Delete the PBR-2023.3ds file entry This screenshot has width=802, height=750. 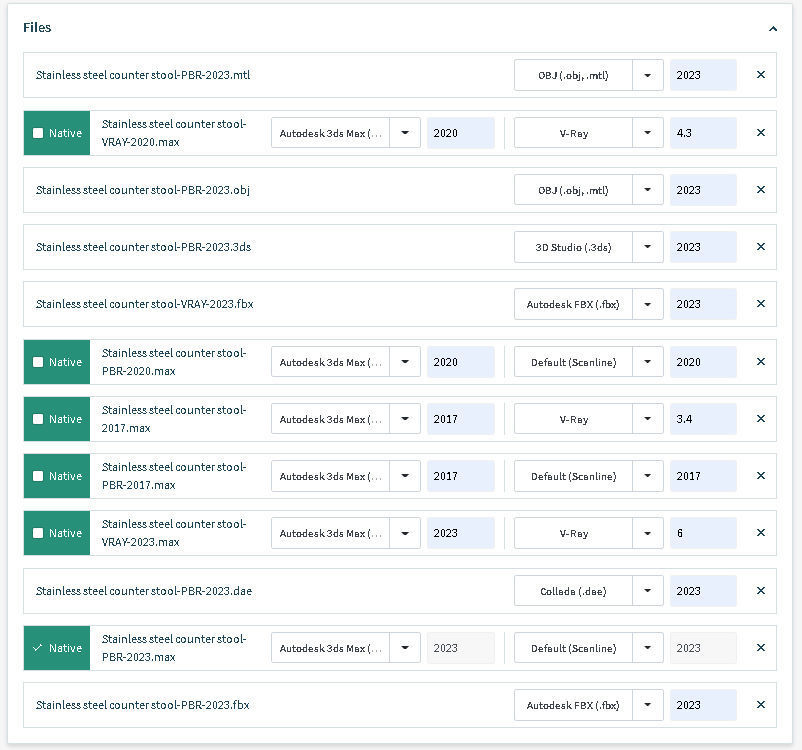click(760, 247)
